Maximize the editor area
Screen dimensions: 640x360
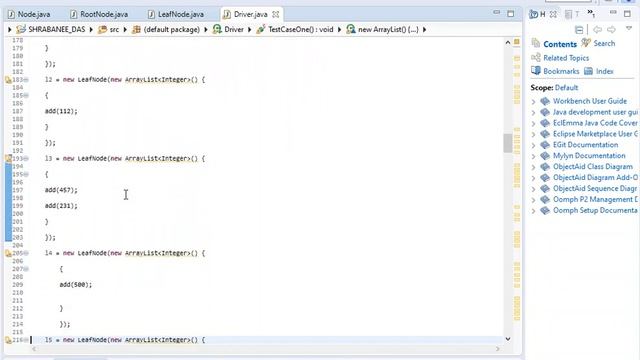(511, 13)
